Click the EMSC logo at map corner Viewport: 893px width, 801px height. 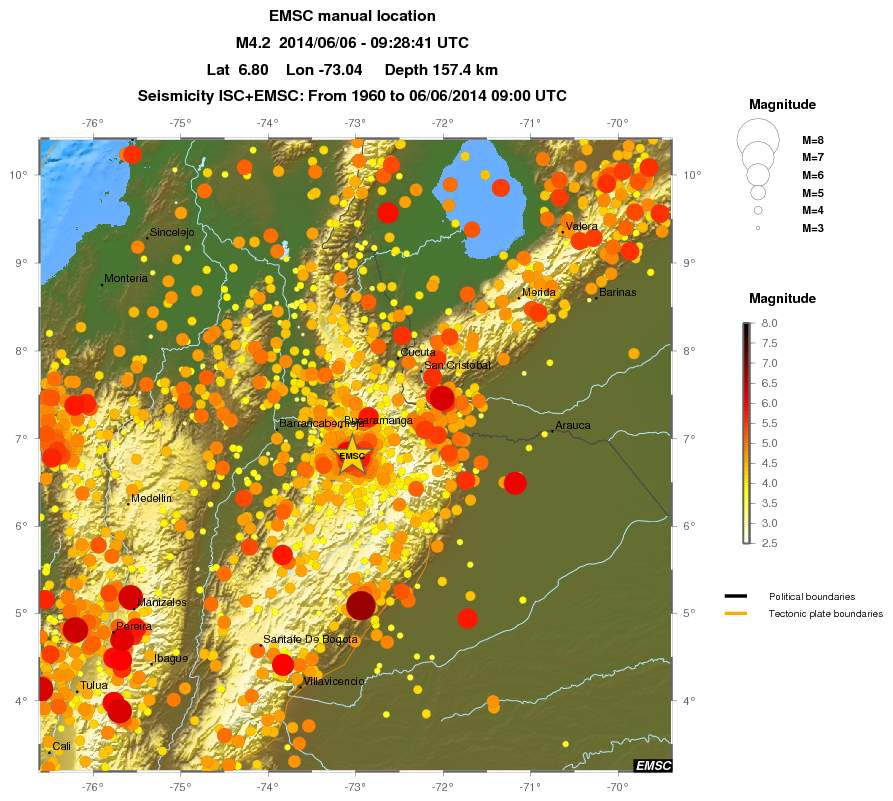click(653, 766)
